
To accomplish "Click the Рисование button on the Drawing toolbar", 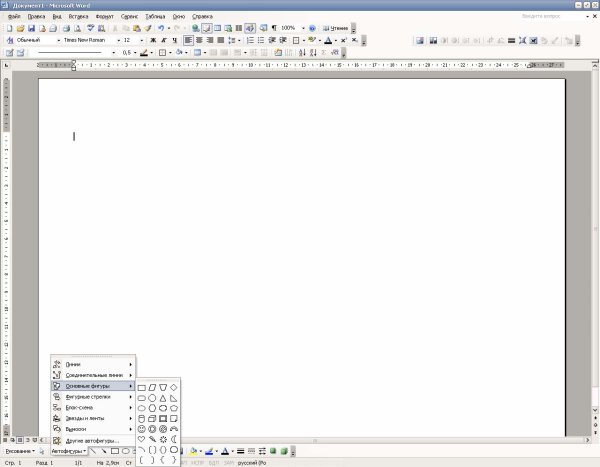I will point(22,451).
